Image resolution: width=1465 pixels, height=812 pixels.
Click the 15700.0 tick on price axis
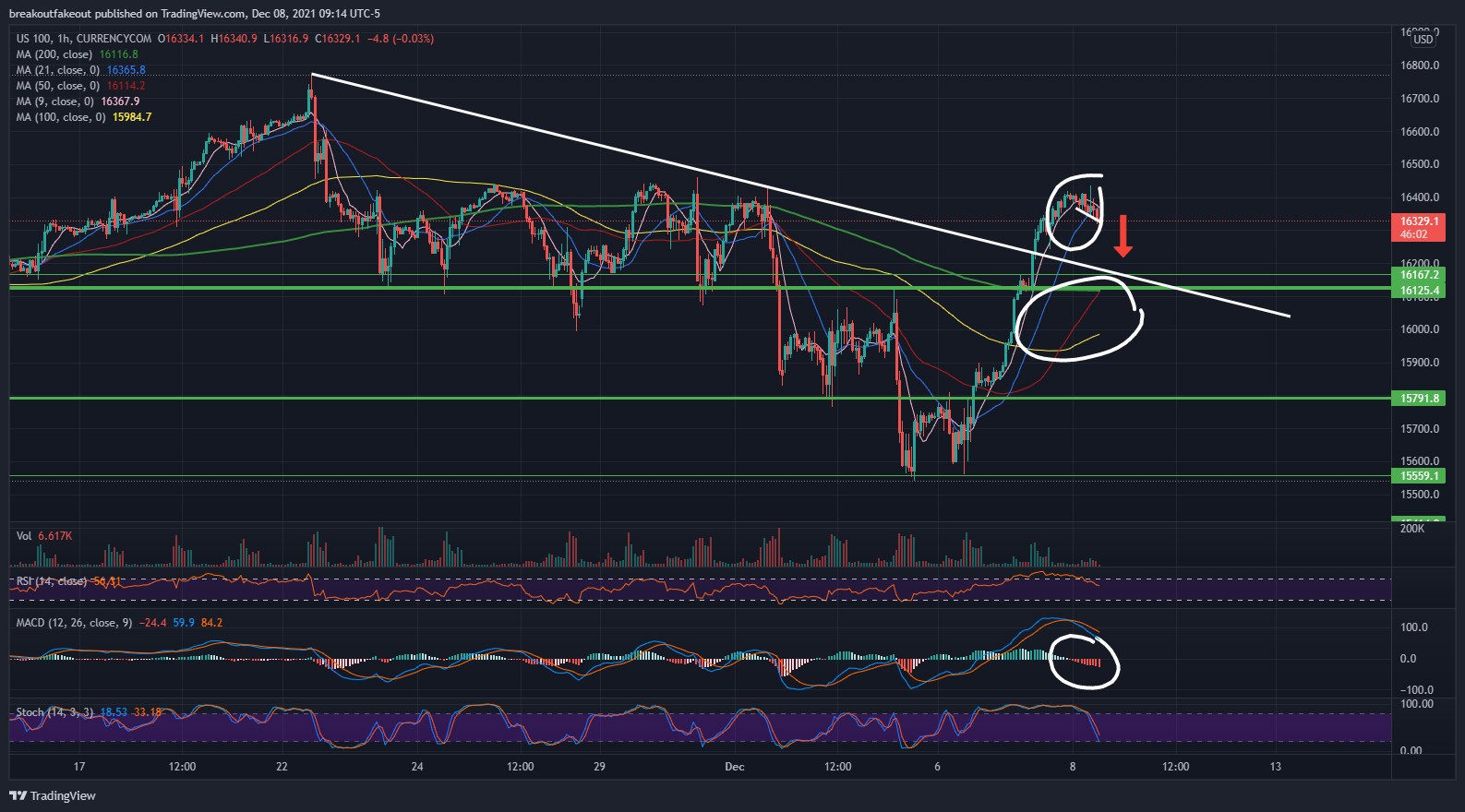point(1420,429)
